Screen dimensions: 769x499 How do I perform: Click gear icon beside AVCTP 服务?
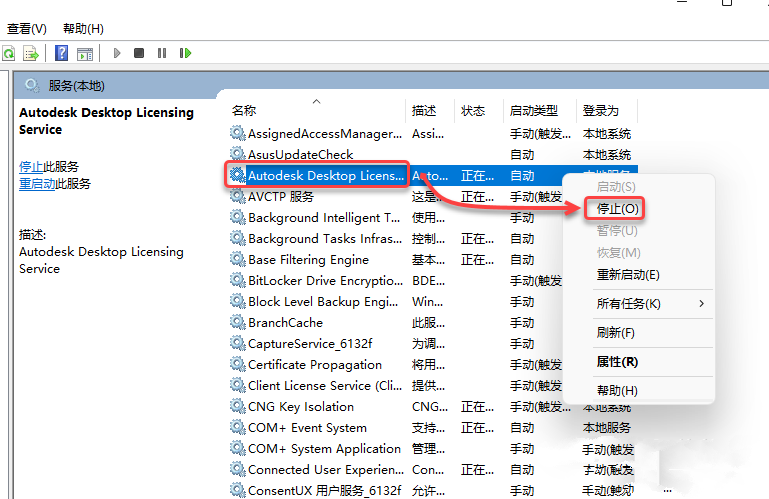238,196
